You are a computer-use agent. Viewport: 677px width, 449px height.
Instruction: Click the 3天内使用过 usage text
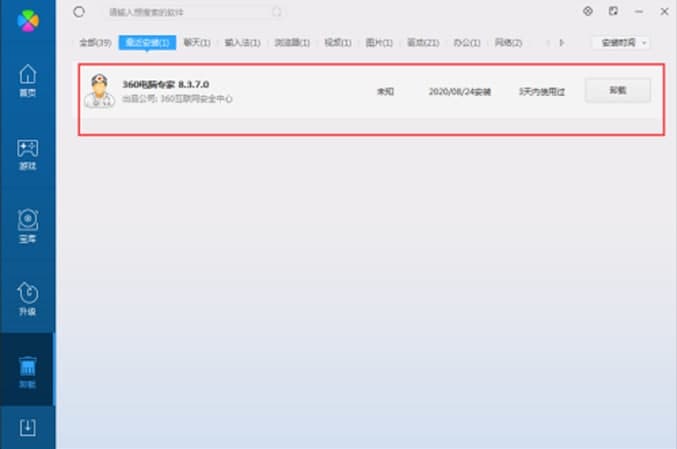coord(542,92)
